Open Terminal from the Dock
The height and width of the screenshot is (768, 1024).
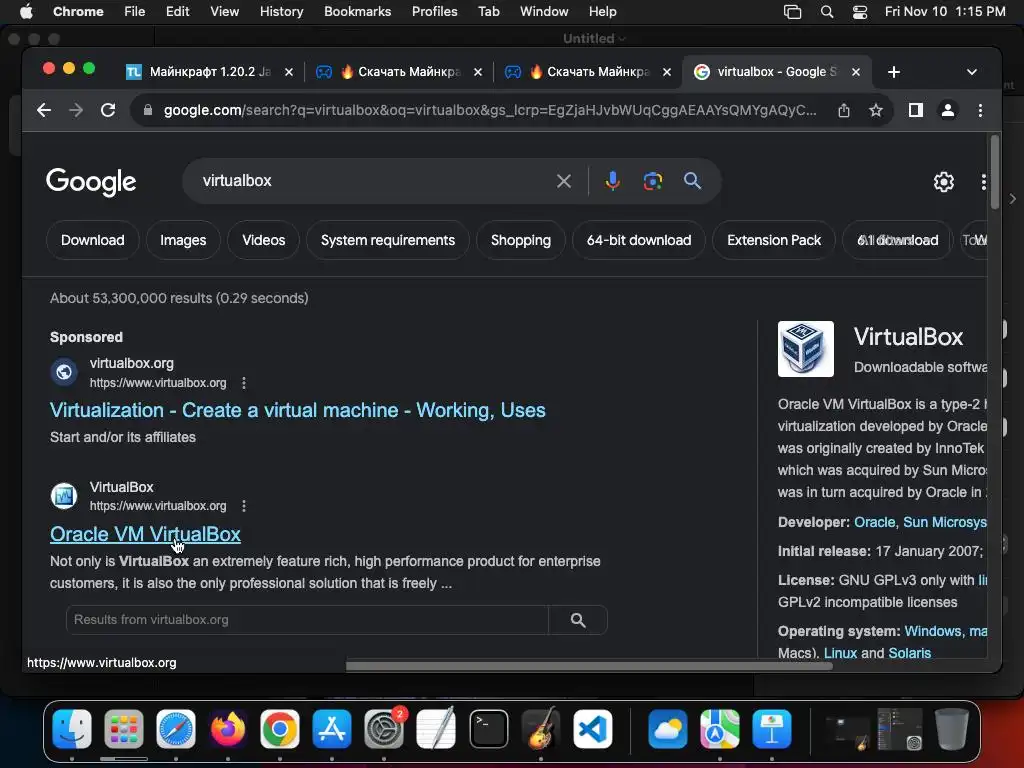click(488, 729)
